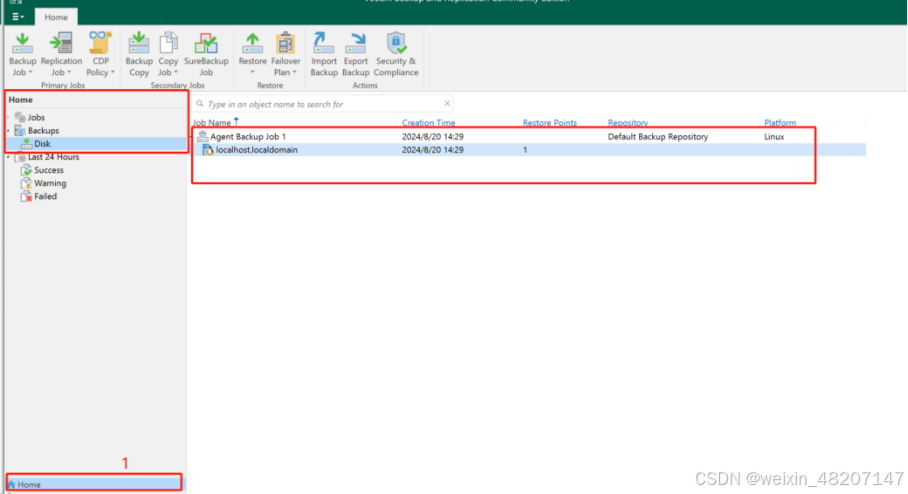Screen dimensions: 908x494
Task: Click the restore points value 1
Action: [525, 150]
